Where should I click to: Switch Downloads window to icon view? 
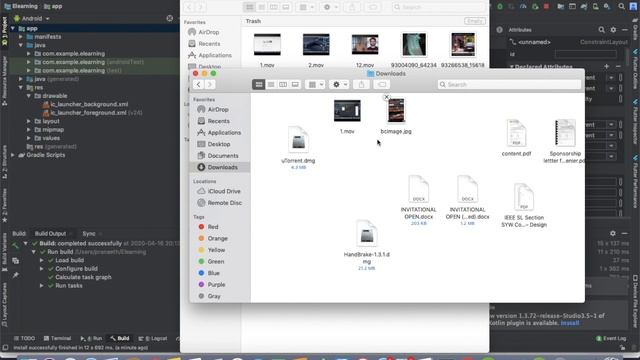coord(258,84)
